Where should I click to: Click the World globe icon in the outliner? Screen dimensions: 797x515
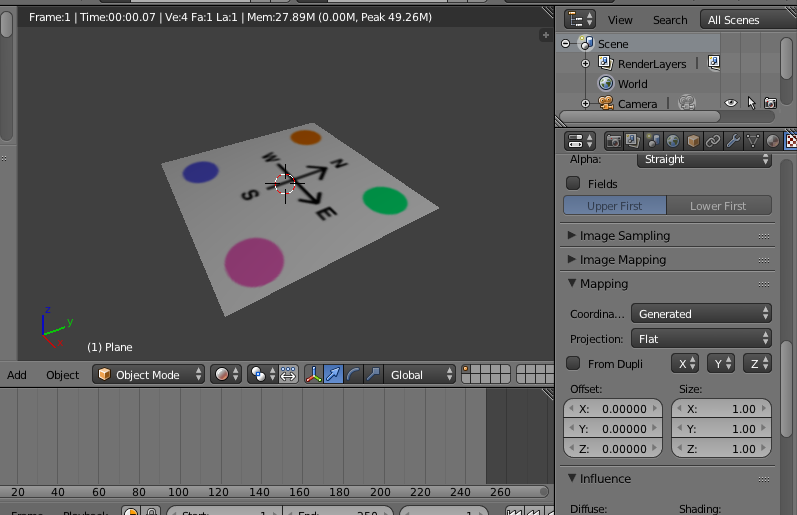(x=606, y=83)
